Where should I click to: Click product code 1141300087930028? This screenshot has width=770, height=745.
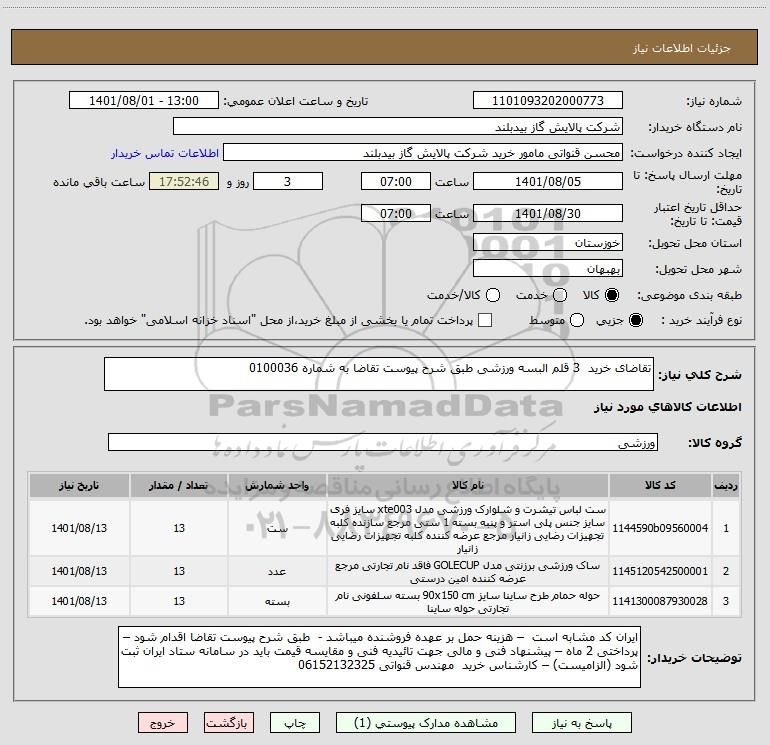[x=660, y=601]
